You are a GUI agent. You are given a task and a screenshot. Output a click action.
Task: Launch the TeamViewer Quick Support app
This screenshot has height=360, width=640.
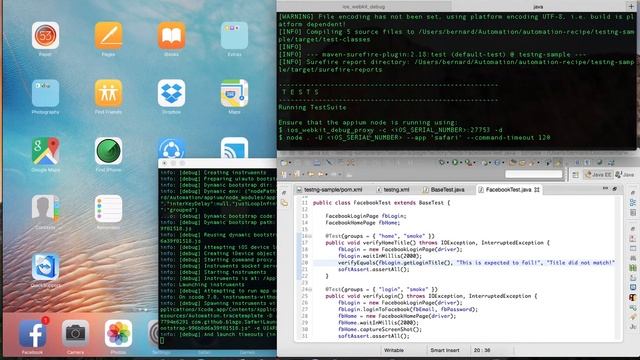coord(45,267)
